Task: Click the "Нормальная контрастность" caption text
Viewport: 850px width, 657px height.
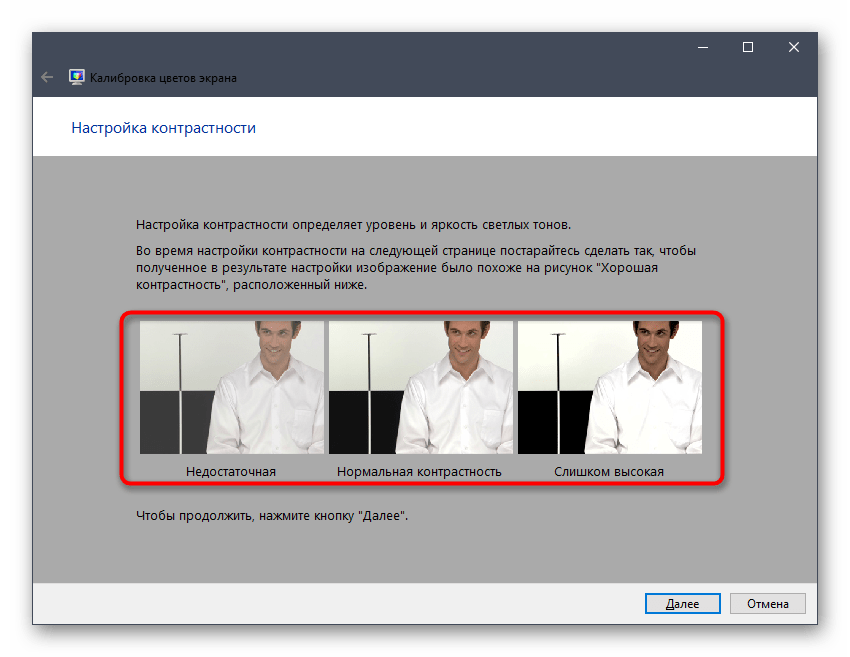Action: click(419, 471)
